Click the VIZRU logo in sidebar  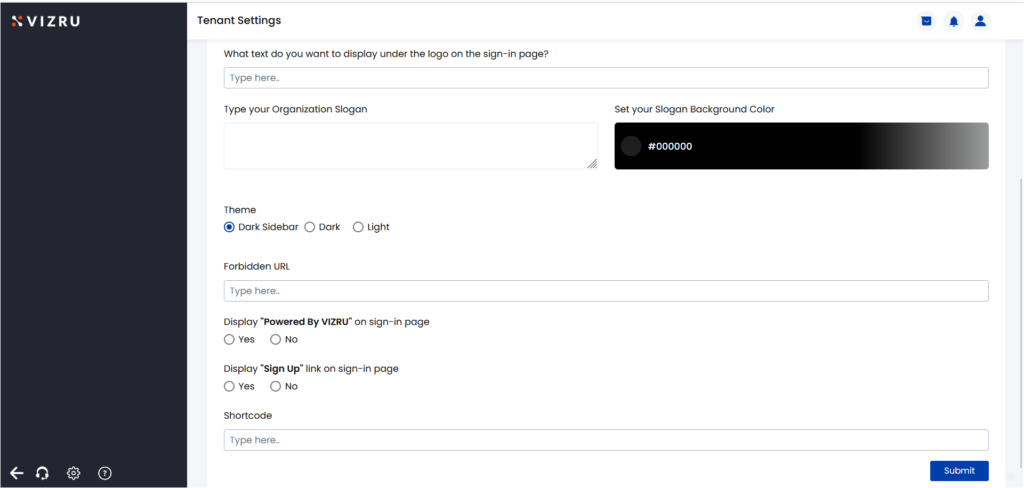tap(46, 21)
